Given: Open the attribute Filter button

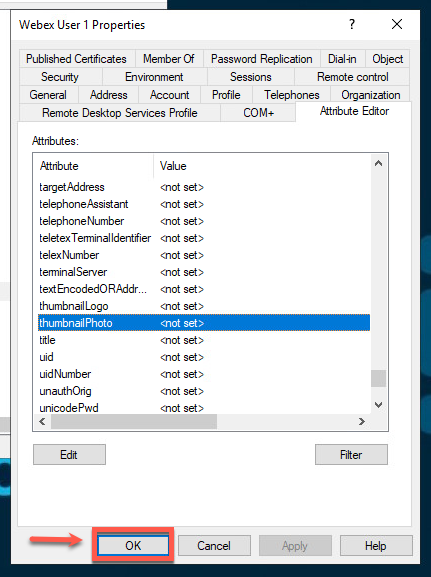Looking at the screenshot, I should pos(351,454).
